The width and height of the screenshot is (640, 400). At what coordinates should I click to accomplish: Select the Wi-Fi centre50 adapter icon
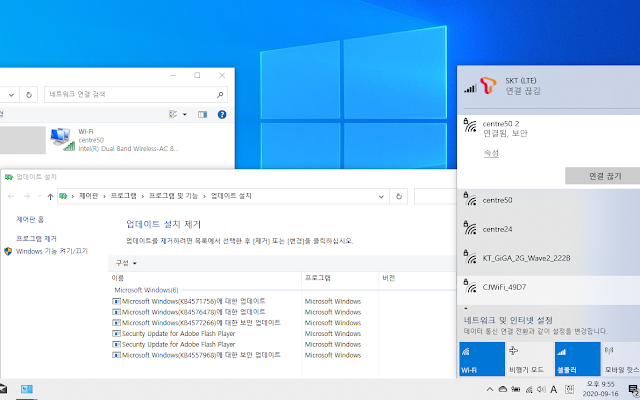coord(62,140)
